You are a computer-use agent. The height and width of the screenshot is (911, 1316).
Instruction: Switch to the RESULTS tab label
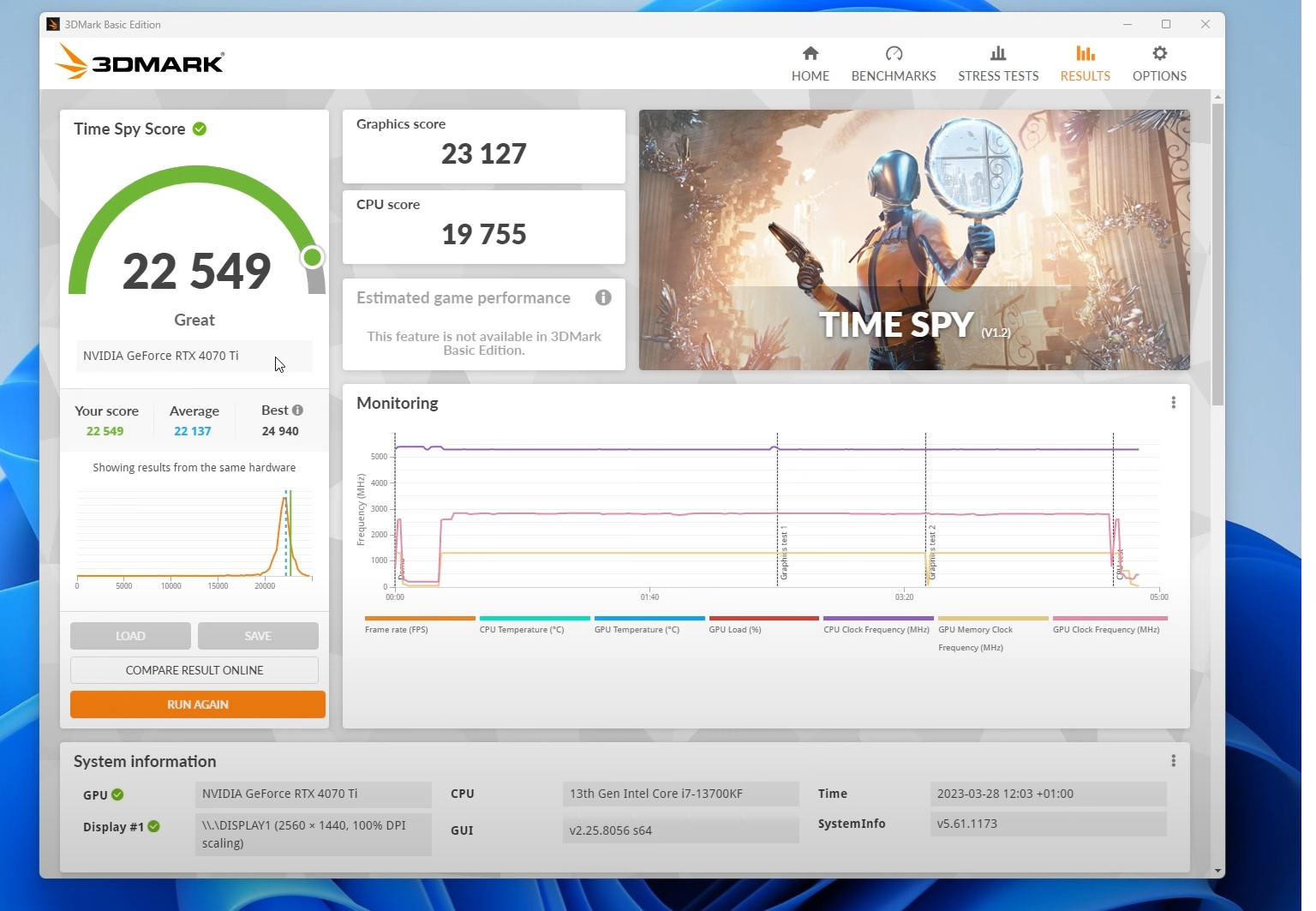(x=1086, y=75)
